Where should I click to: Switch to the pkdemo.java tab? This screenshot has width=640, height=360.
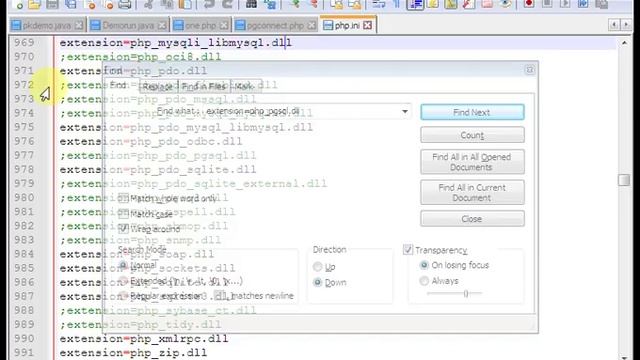tap(47, 25)
